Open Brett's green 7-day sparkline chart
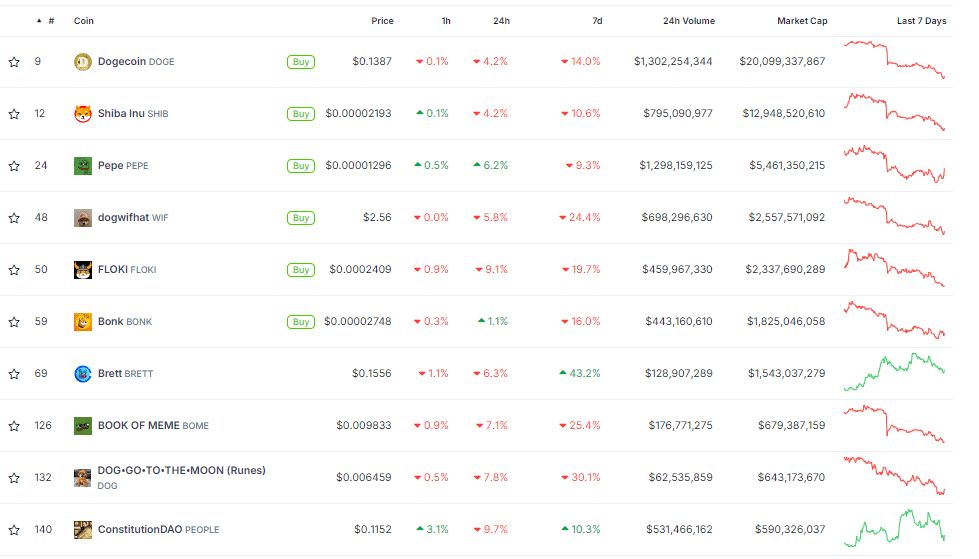The height and width of the screenshot is (559, 979). tap(894, 373)
